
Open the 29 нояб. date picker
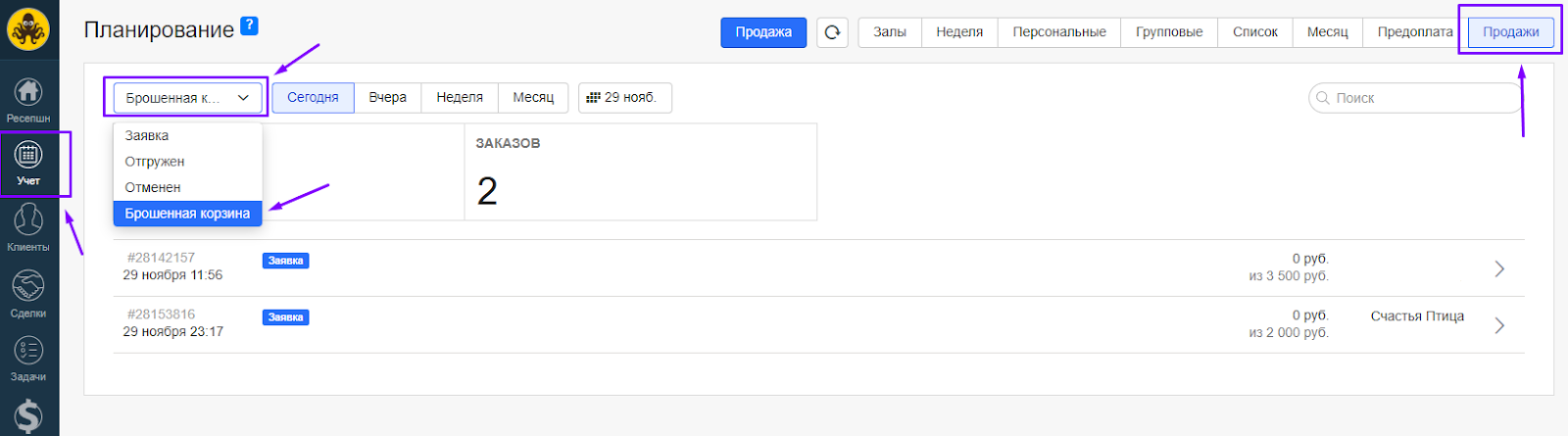[x=624, y=98]
